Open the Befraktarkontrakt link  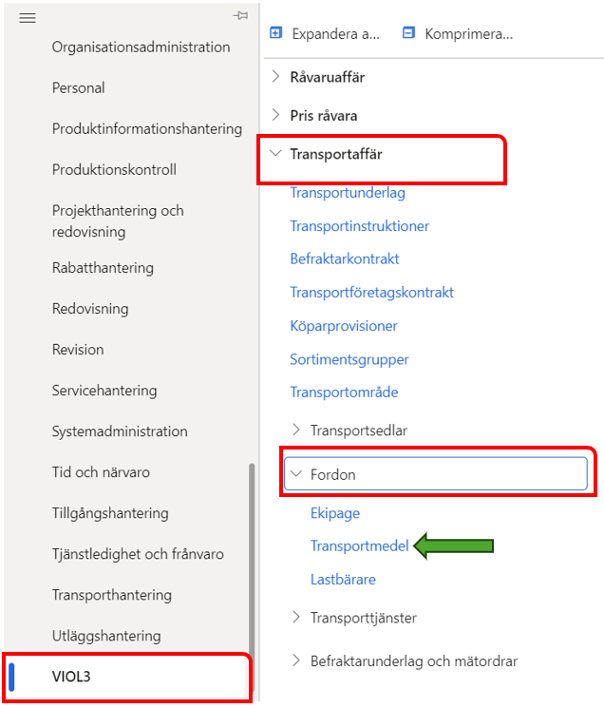click(x=344, y=259)
